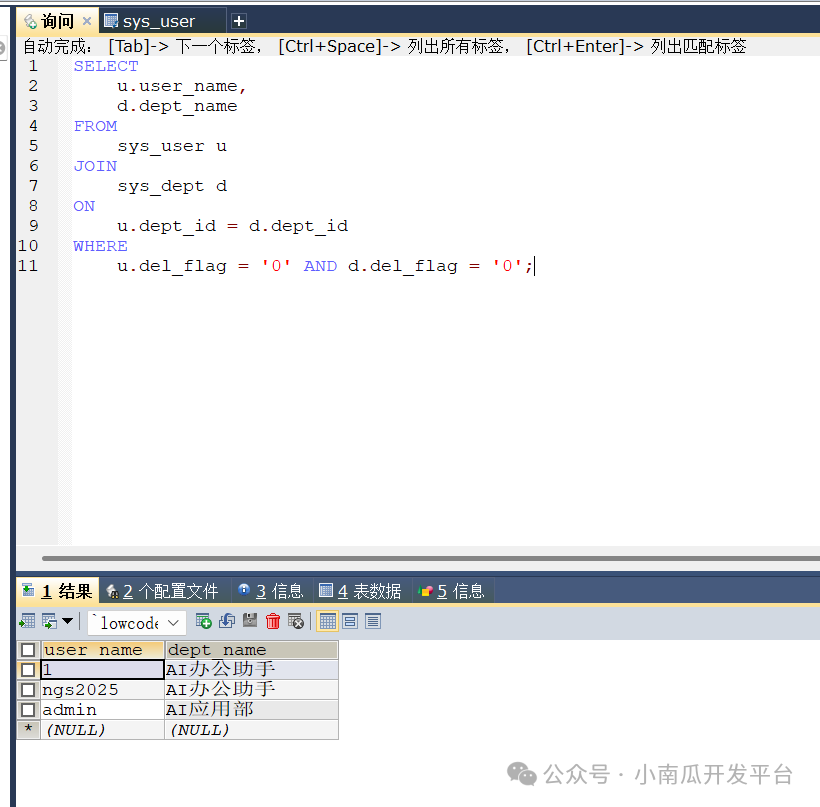
Task: Switch to the sys_user tab
Action: coord(160,21)
